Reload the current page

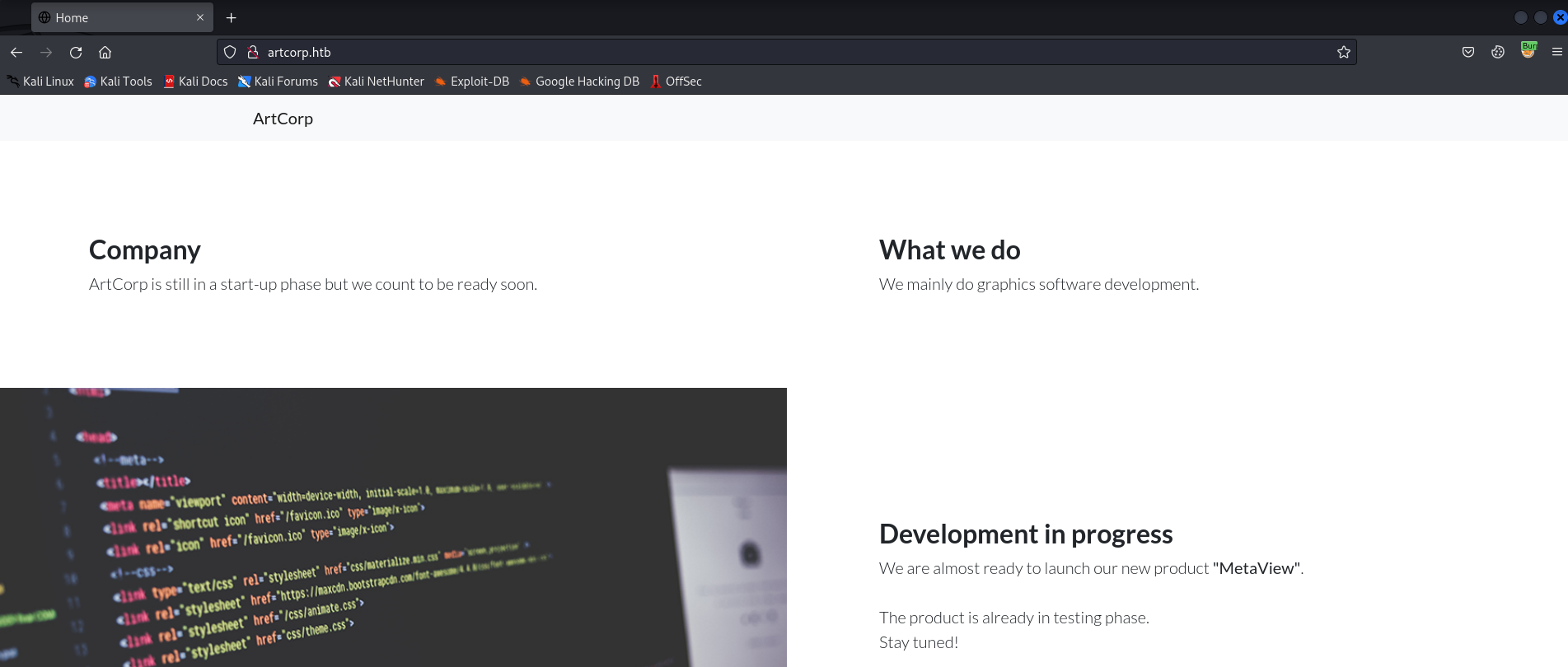(x=76, y=53)
